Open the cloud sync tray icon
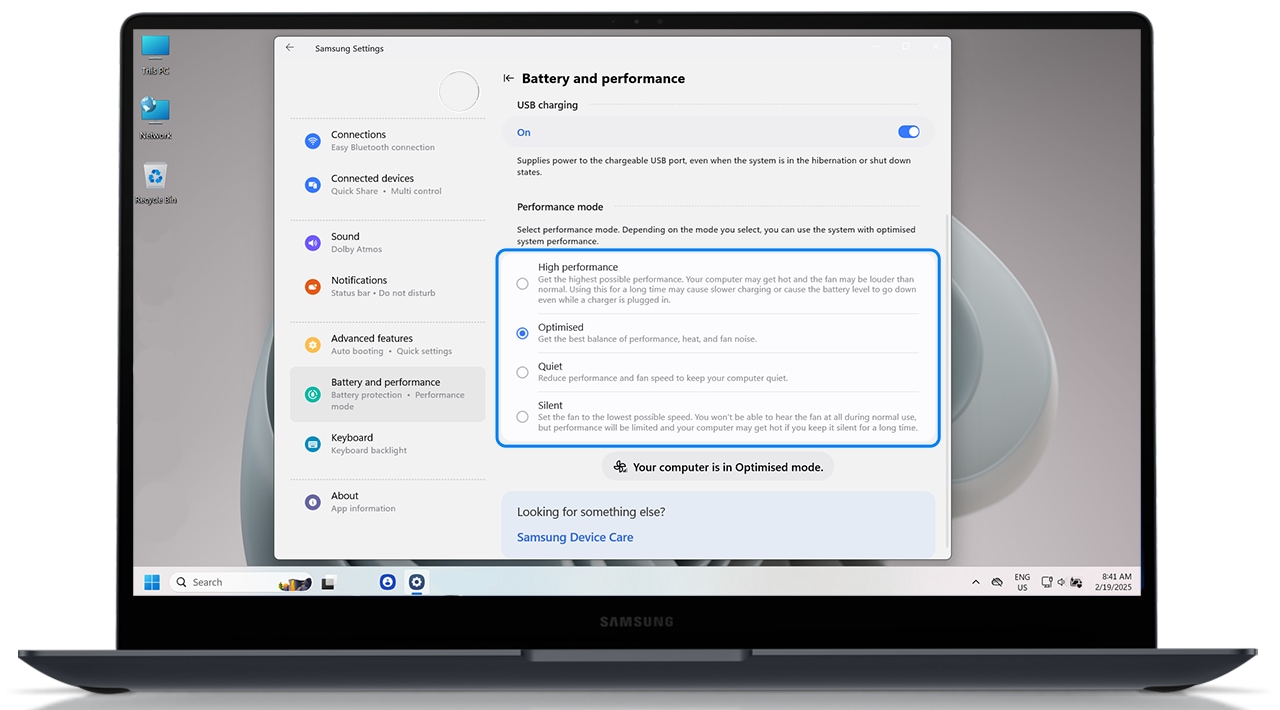 pos(997,582)
